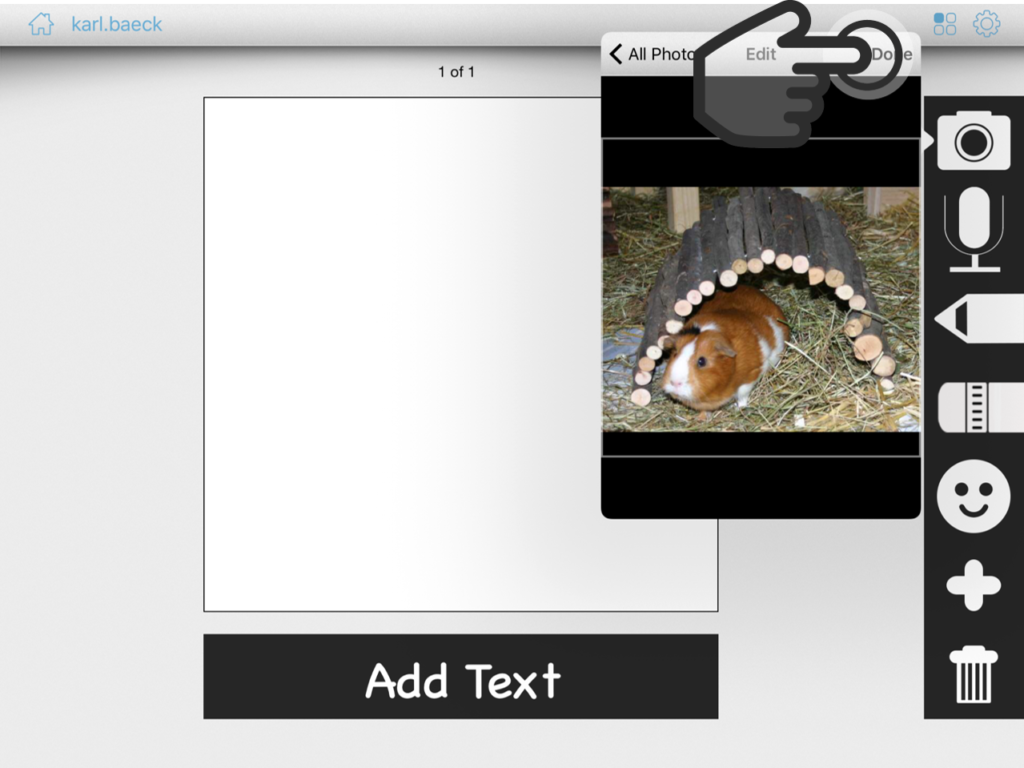Go back to All Photos
Image resolution: width=1024 pixels, height=768 pixels.
tap(652, 54)
